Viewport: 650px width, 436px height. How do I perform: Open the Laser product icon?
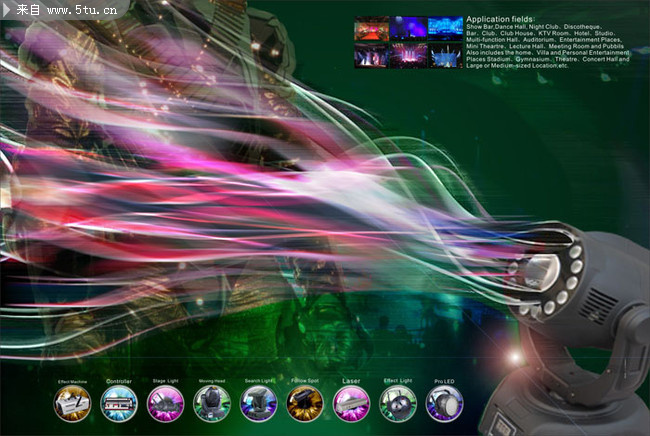click(352, 404)
